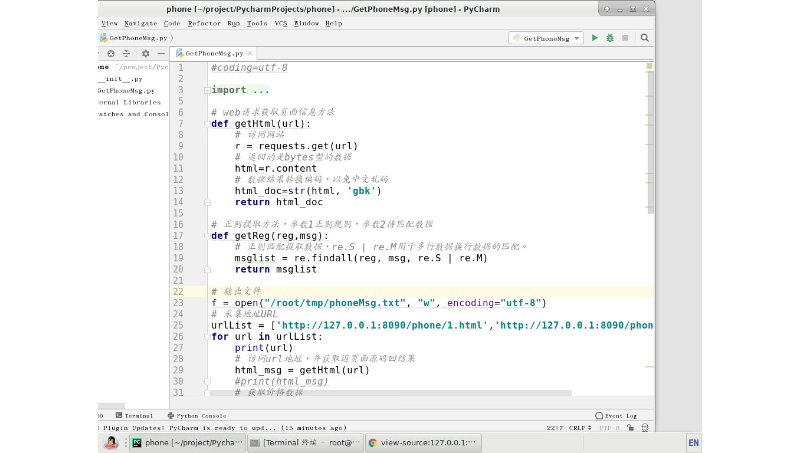The width and height of the screenshot is (800, 453).
Task: Run GetPhoneMsg with the green play icon
Action: [594, 38]
